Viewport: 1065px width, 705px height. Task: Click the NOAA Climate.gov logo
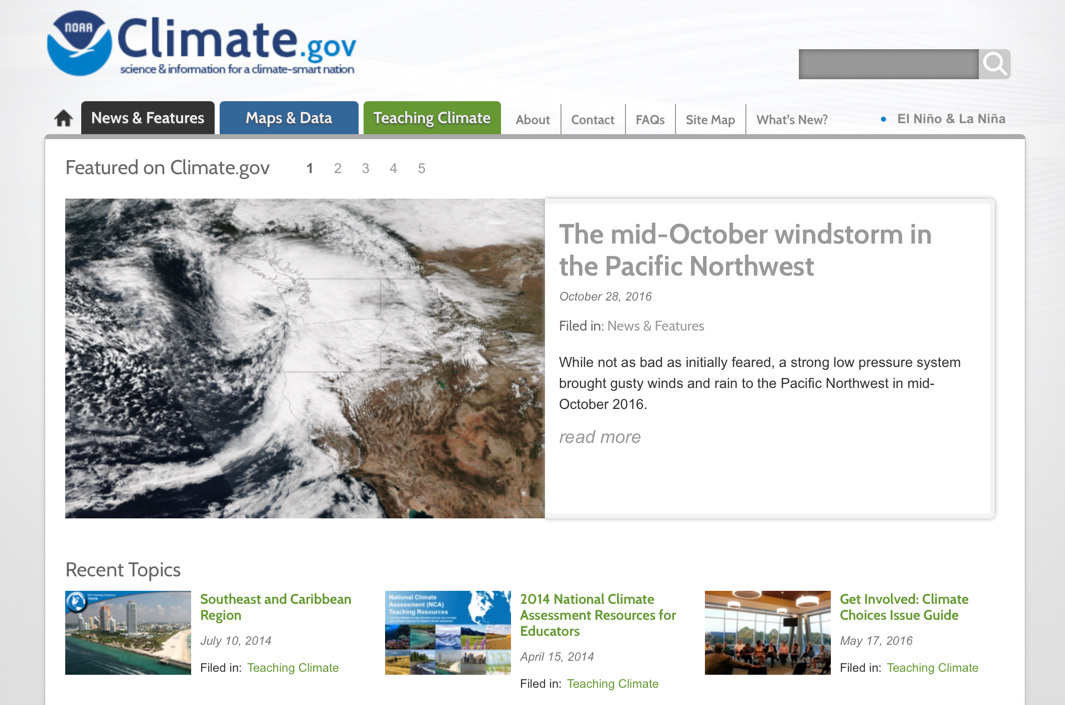(x=201, y=44)
